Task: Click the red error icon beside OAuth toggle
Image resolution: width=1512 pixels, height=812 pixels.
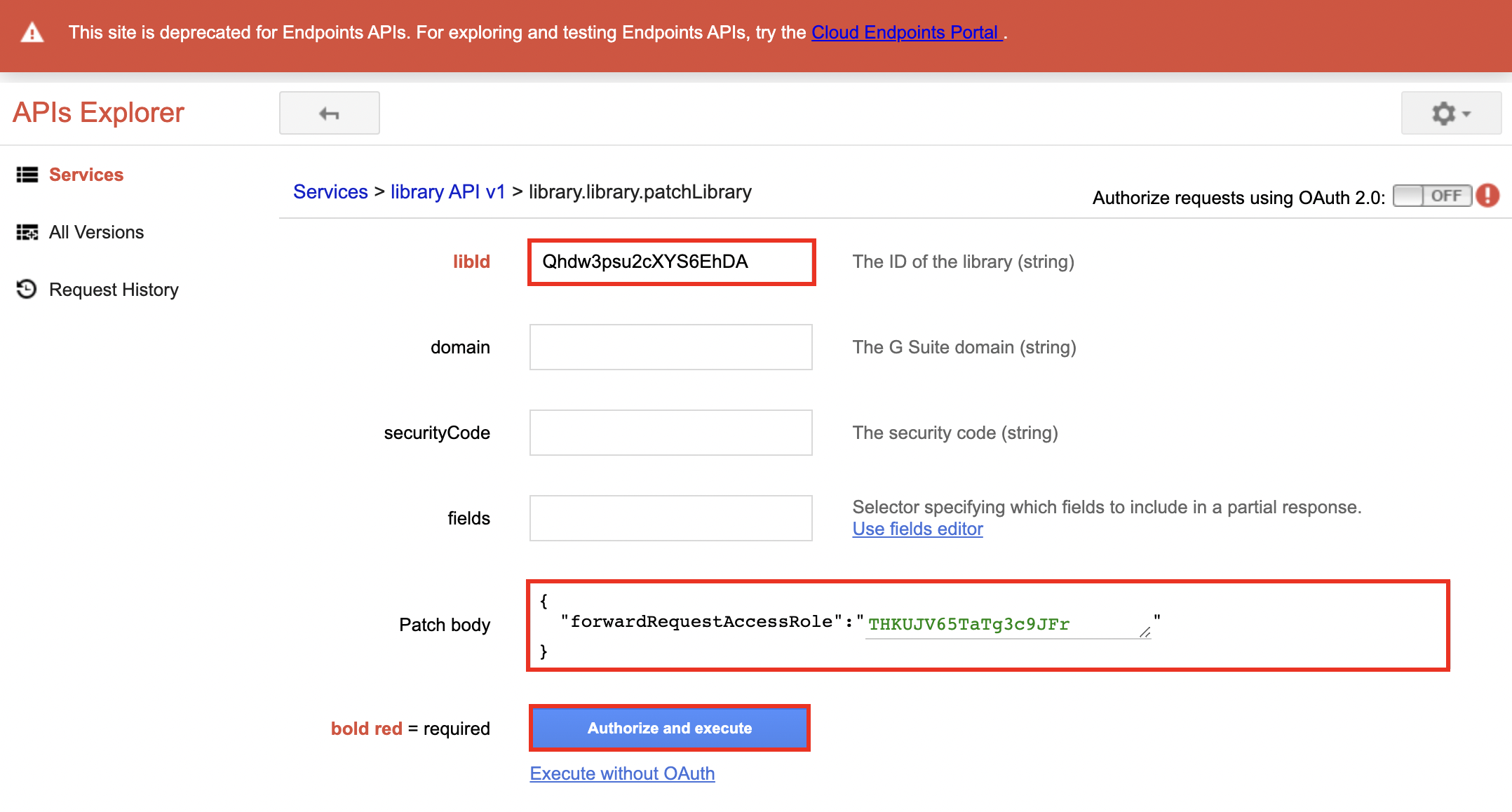Action: (1489, 197)
